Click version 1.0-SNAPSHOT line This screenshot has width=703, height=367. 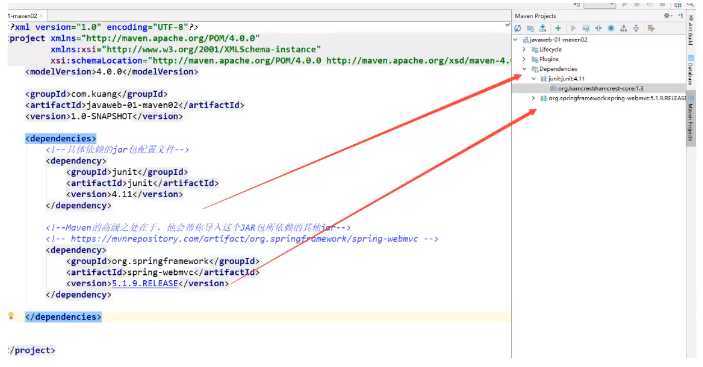click(x=104, y=117)
